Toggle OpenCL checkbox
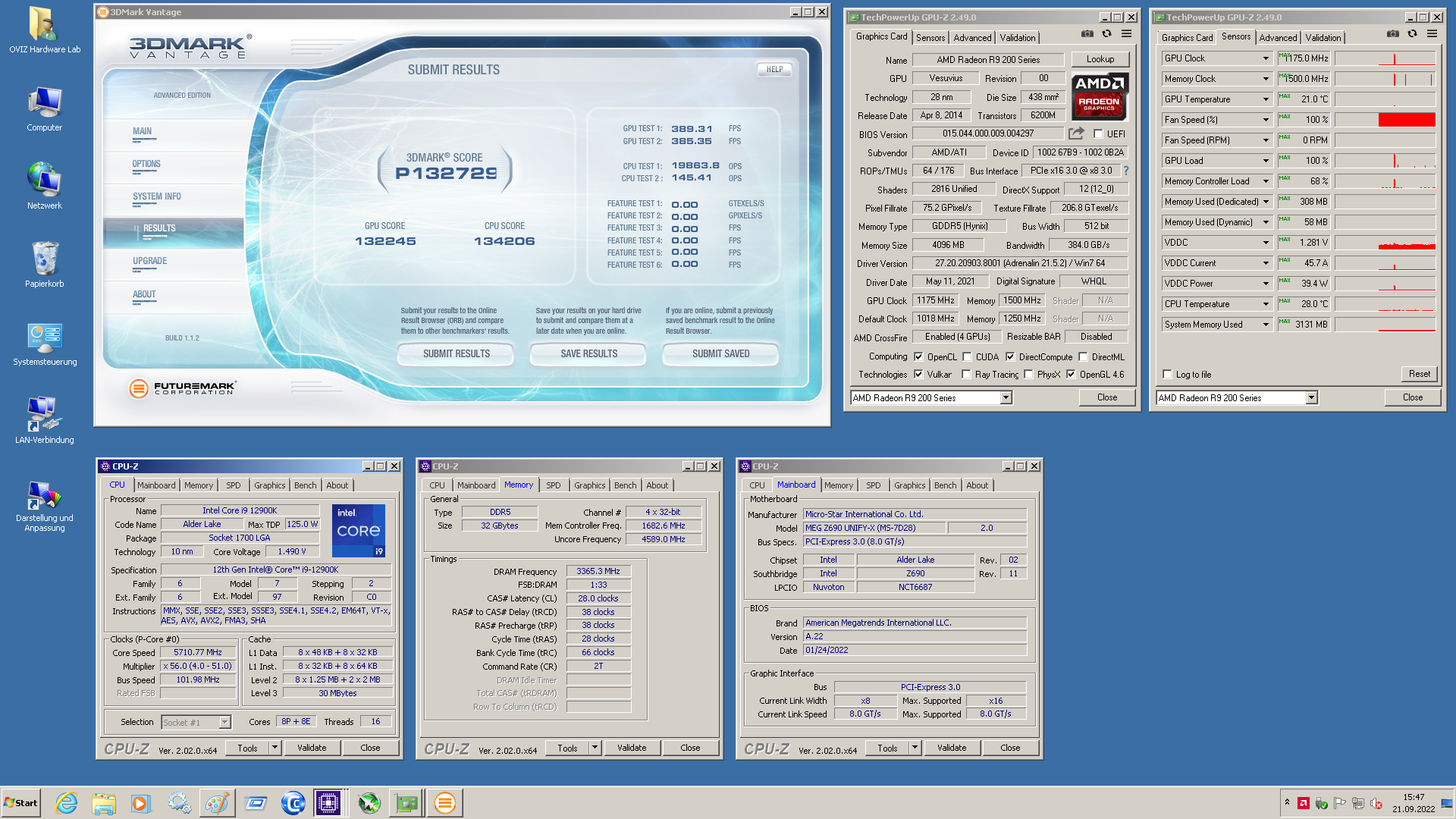The image size is (1456, 819). [x=918, y=357]
